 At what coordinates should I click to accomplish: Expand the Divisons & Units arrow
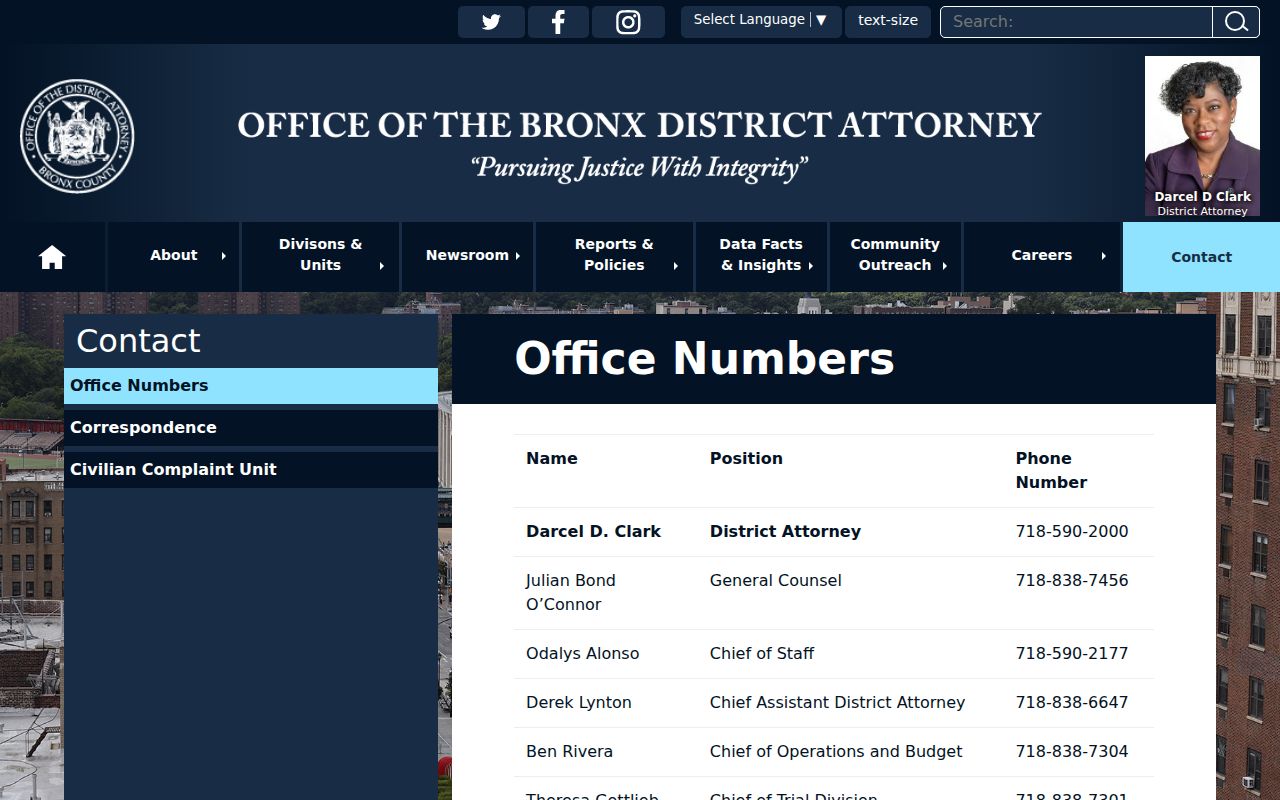(x=382, y=266)
